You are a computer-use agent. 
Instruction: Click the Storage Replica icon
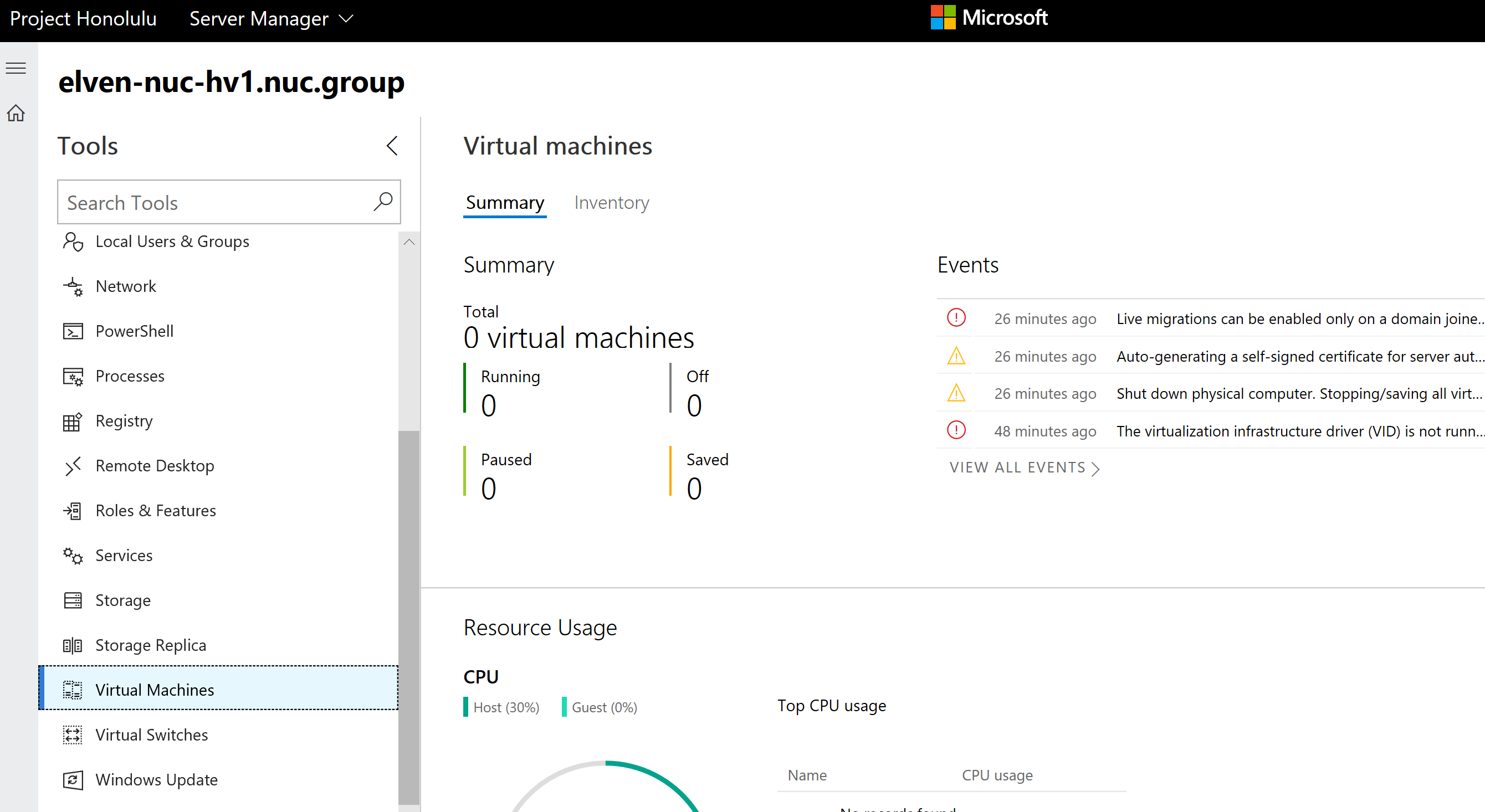73,645
